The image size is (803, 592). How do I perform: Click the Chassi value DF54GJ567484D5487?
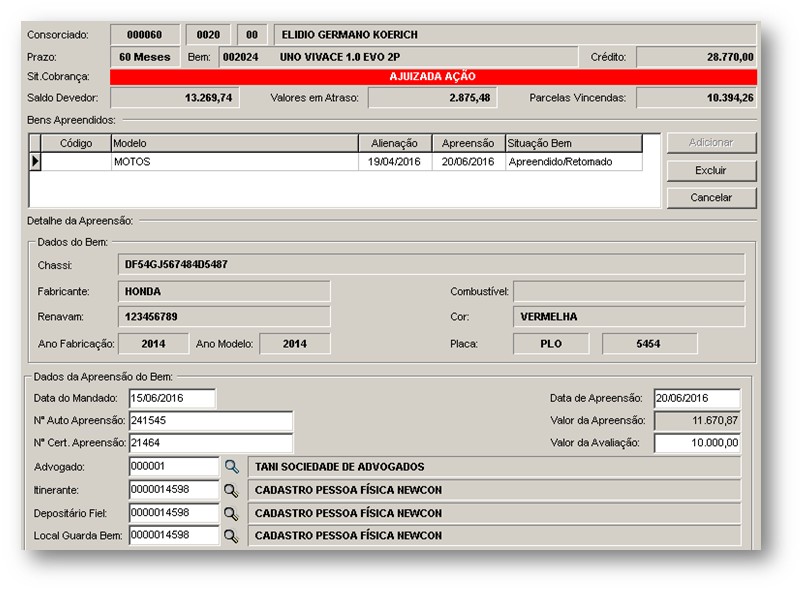coord(431,264)
